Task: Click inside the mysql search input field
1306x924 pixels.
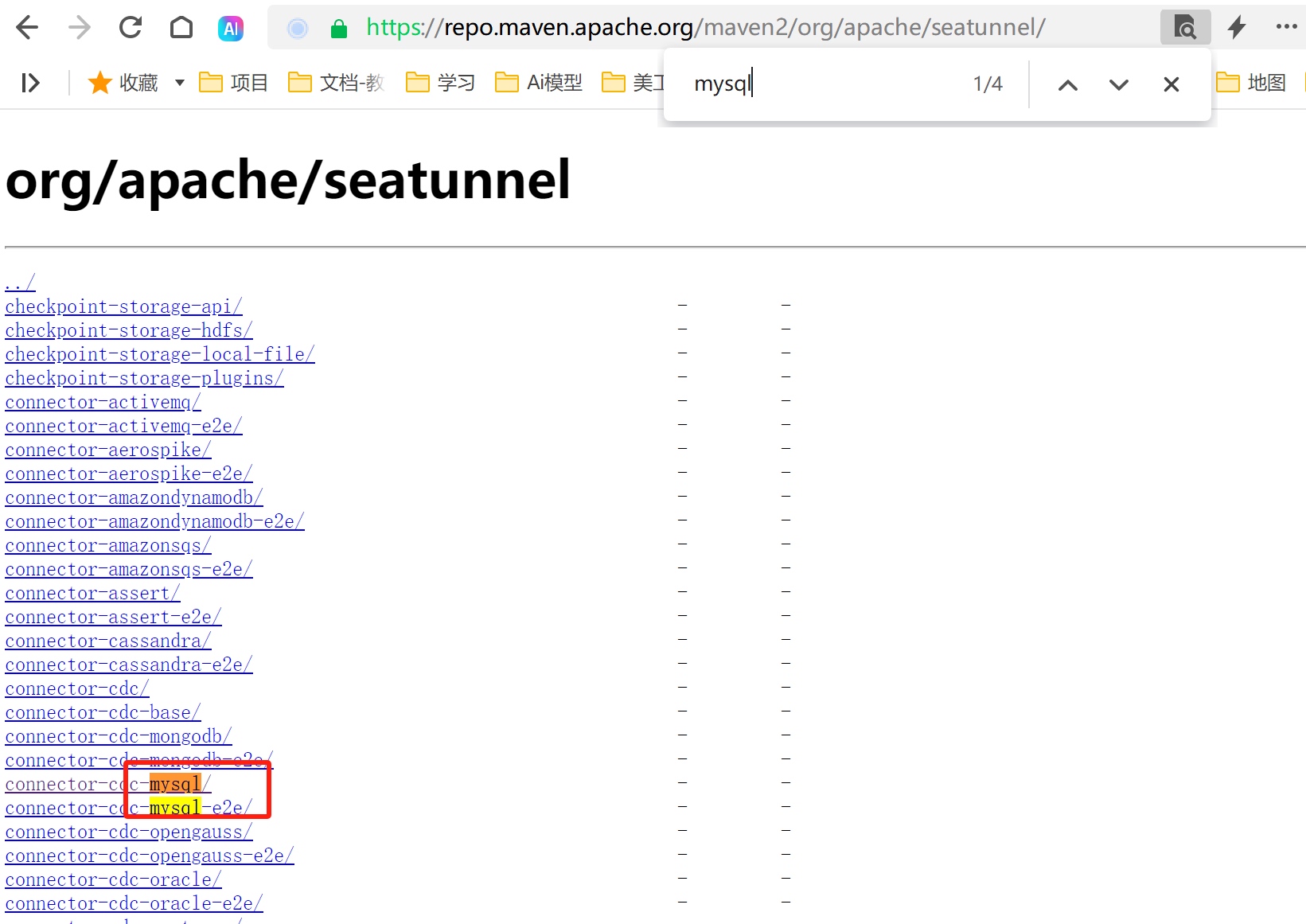Action: coord(796,84)
